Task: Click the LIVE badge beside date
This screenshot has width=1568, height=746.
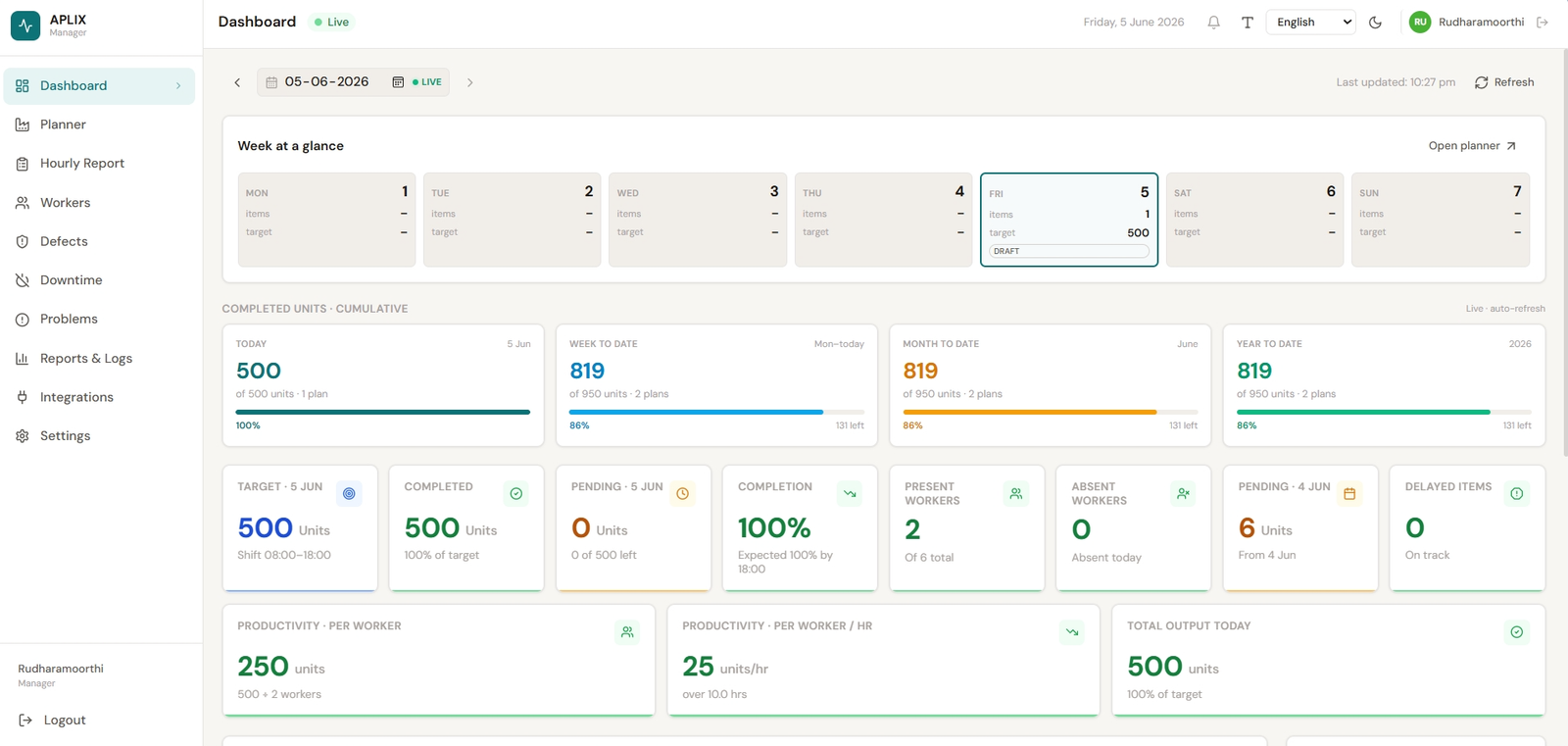Action: point(427,82)
